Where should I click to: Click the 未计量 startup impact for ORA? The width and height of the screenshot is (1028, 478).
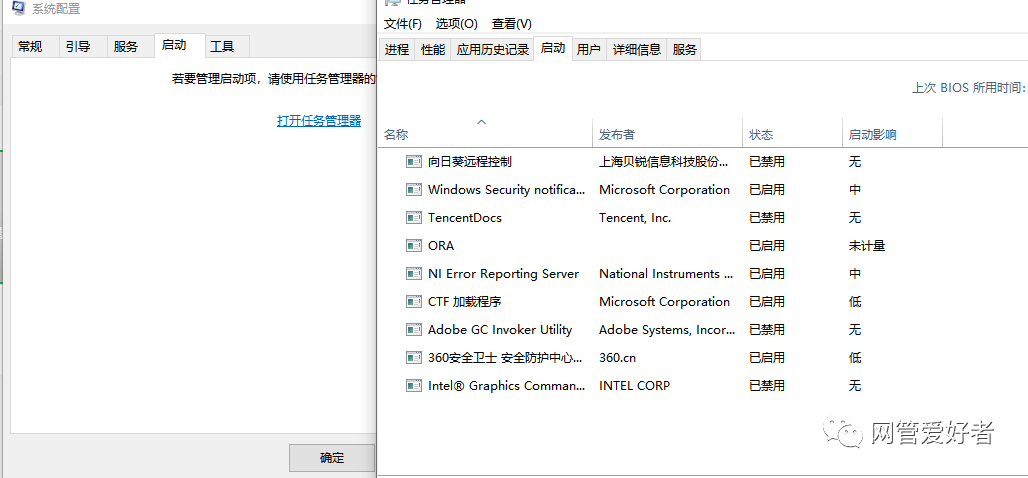(x=867, y=246)
